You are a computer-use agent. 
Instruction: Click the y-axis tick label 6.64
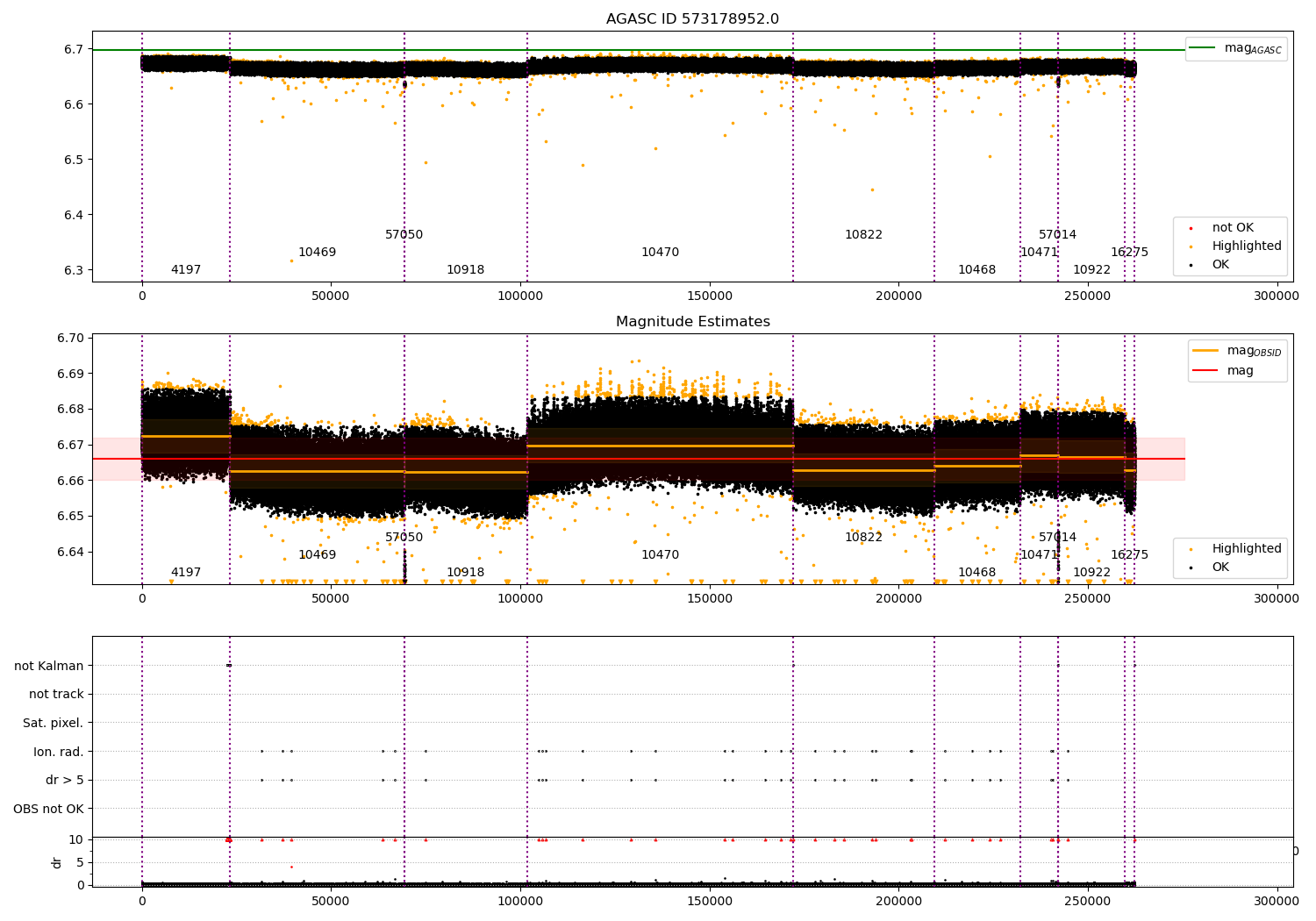point(70,552)
